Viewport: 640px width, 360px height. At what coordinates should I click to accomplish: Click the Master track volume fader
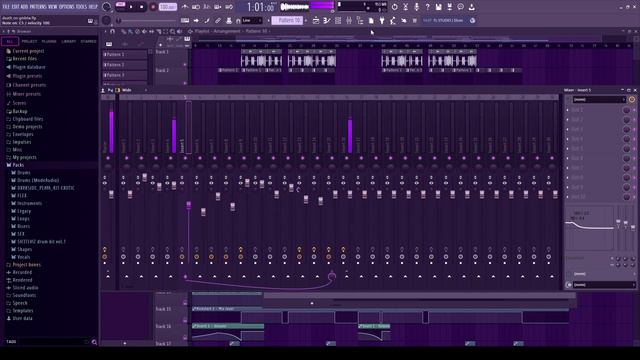111,195
